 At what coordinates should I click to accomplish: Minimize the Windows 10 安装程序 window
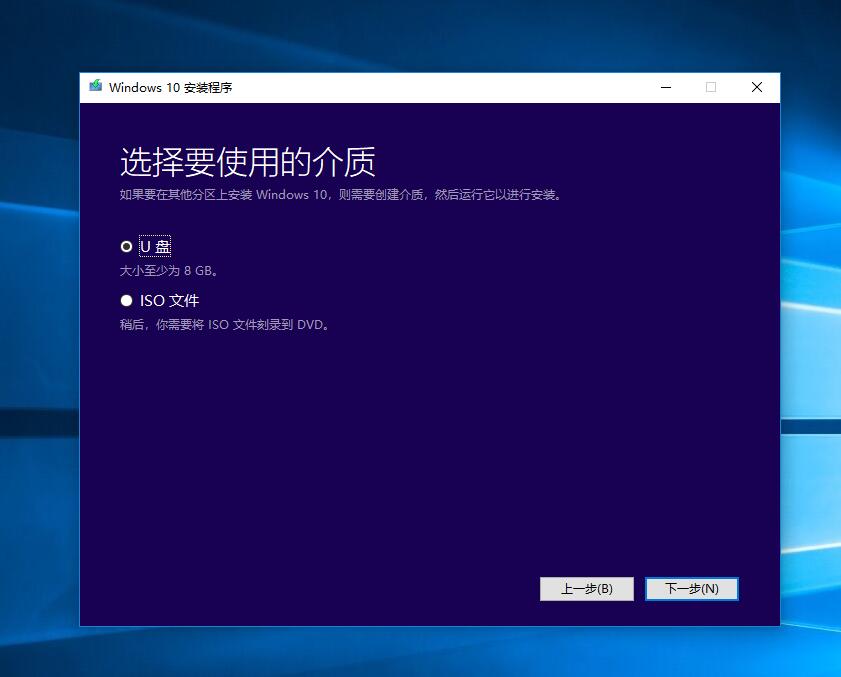pyautogui.click(x=665, y=87)
